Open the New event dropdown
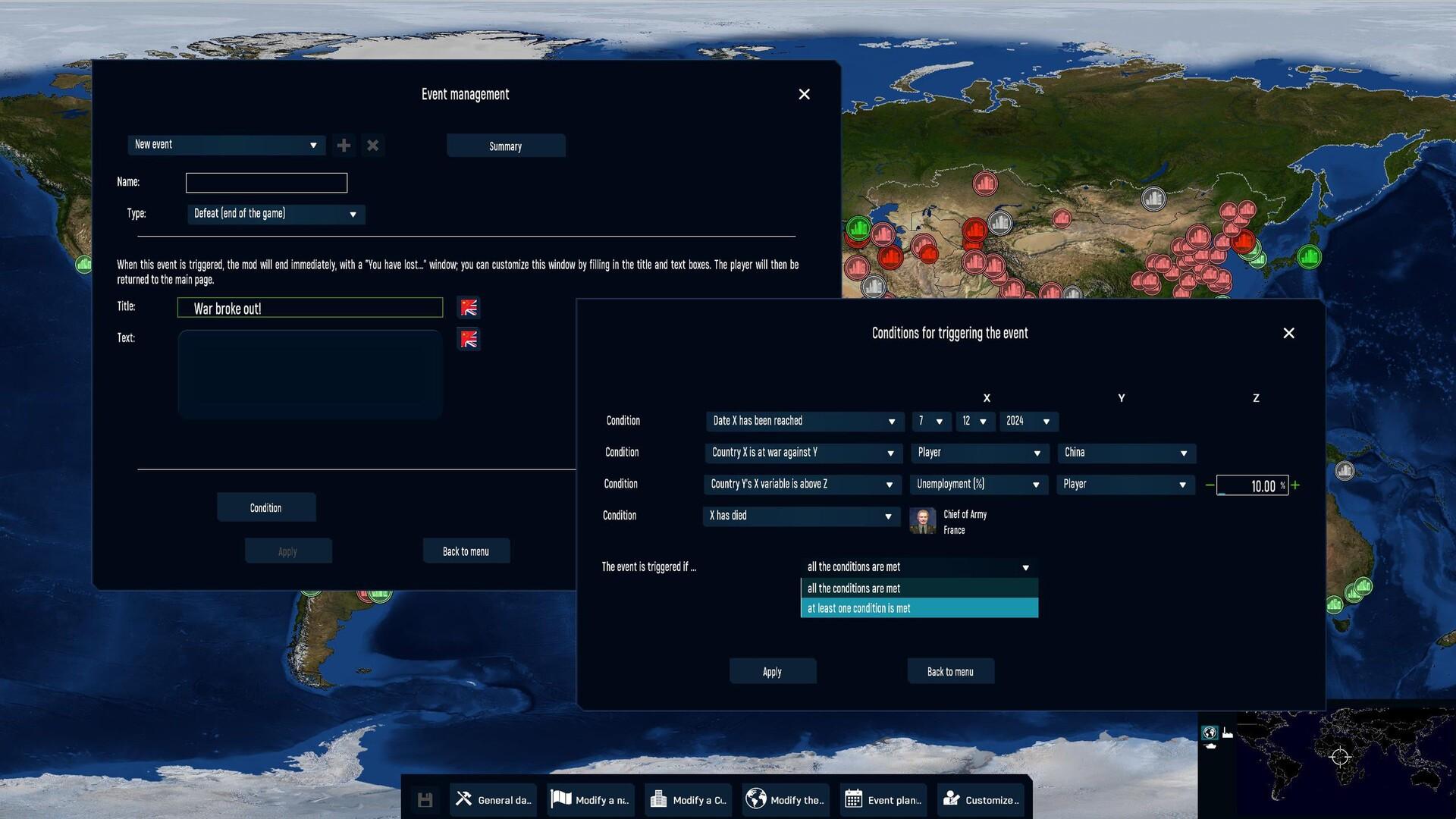Screen dimensions: 1456x819 point(226,145)
